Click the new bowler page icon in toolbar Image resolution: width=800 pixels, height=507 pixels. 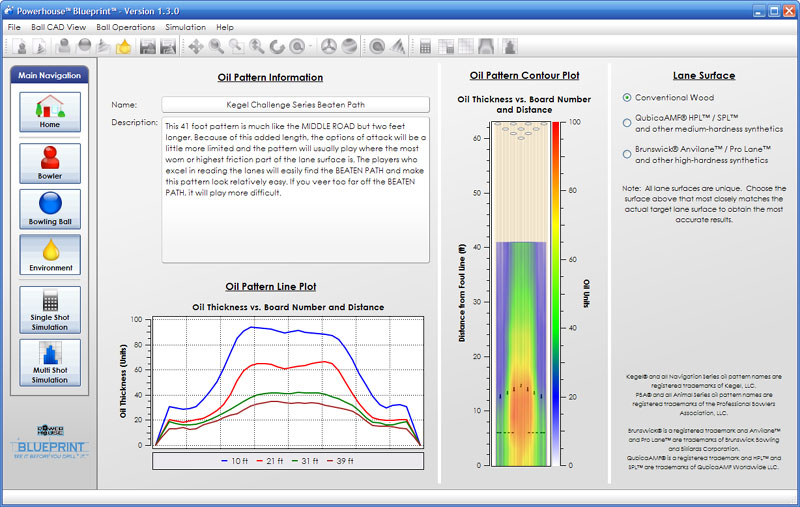coord(21,47)
